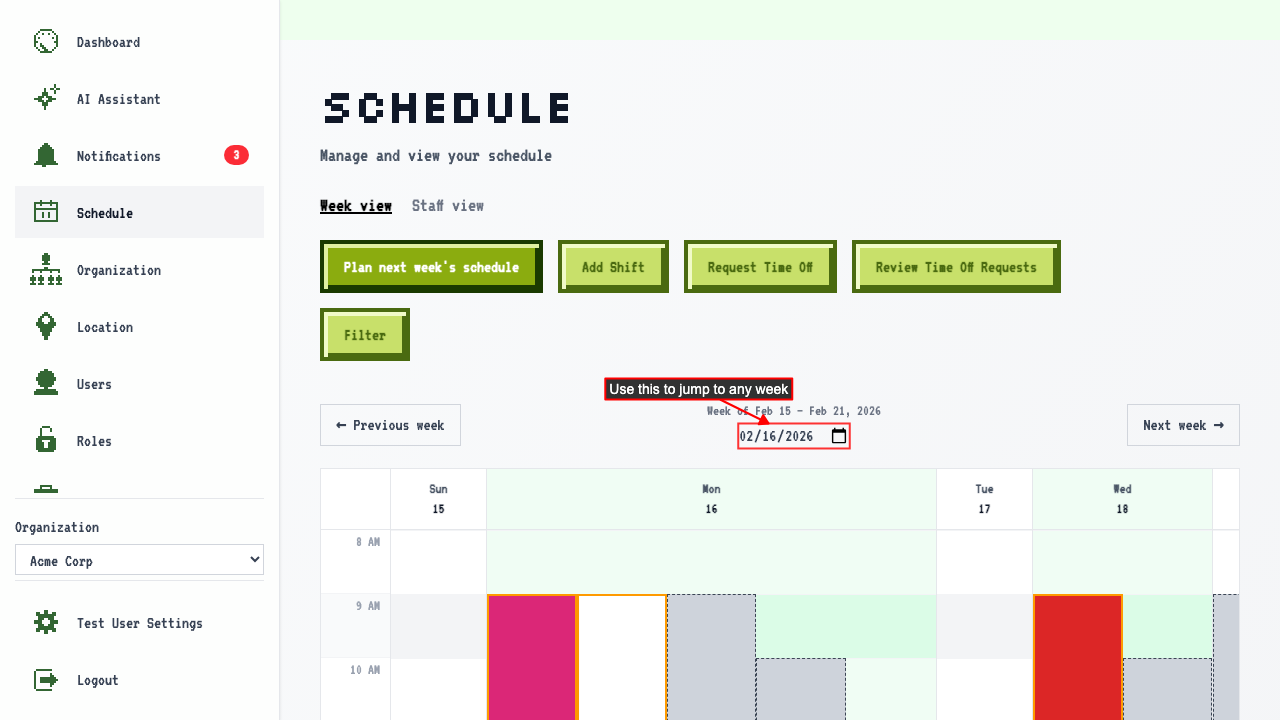Click the week date input field
The height and width of the screenshot is (720, 1280).
point(794,436)
